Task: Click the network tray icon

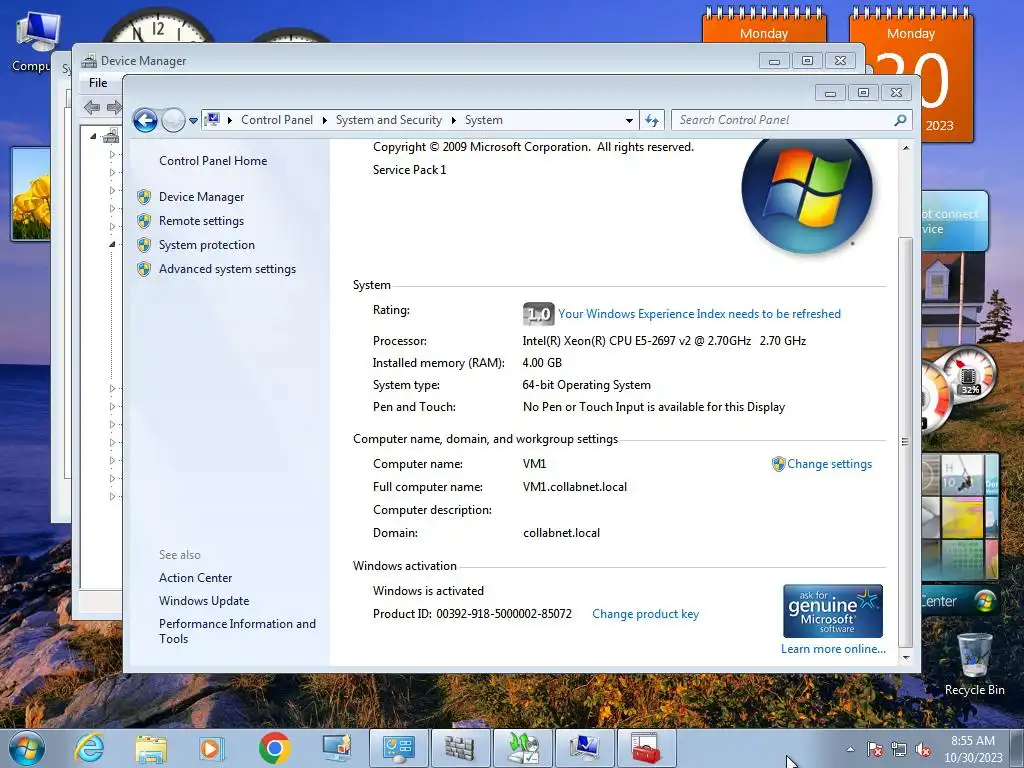Action: click(x=899, y=749)
